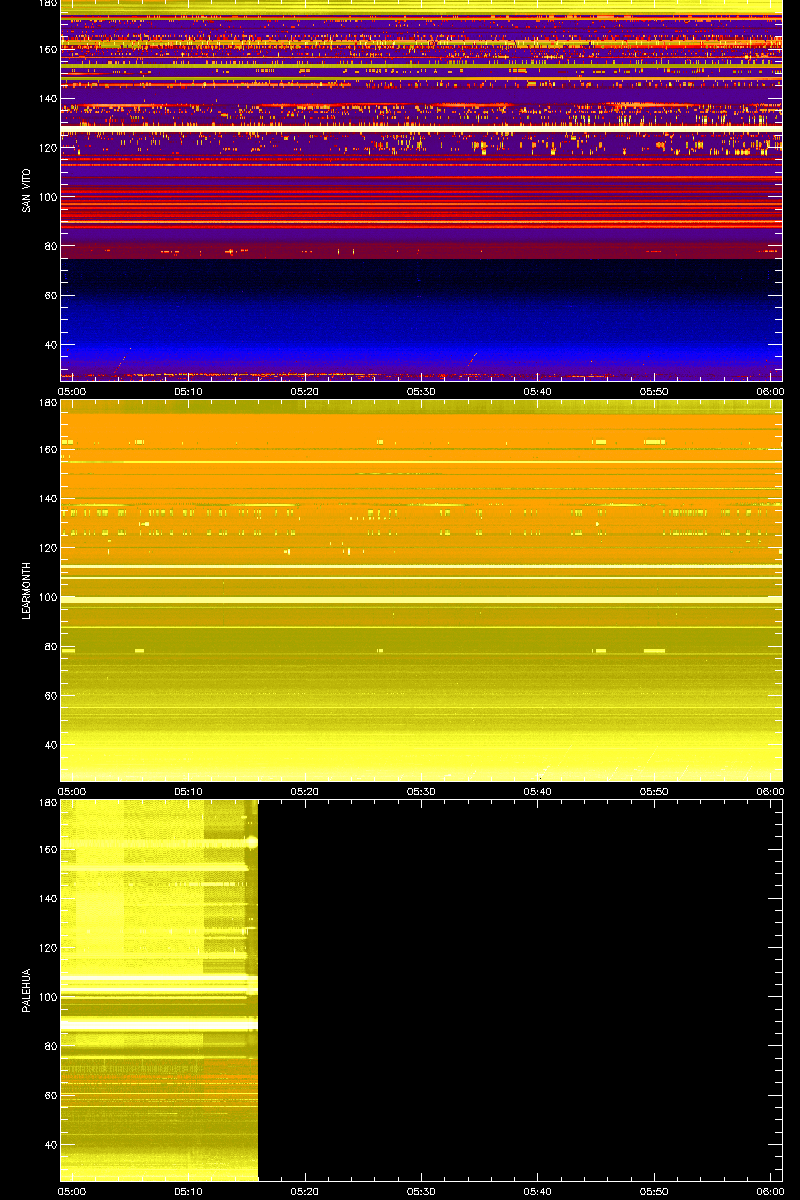The height and width of the screenshot is (1200, 800).
Task: Click the 40 frequency label on Learmonth axis
Action: click(x=49, y=744)
